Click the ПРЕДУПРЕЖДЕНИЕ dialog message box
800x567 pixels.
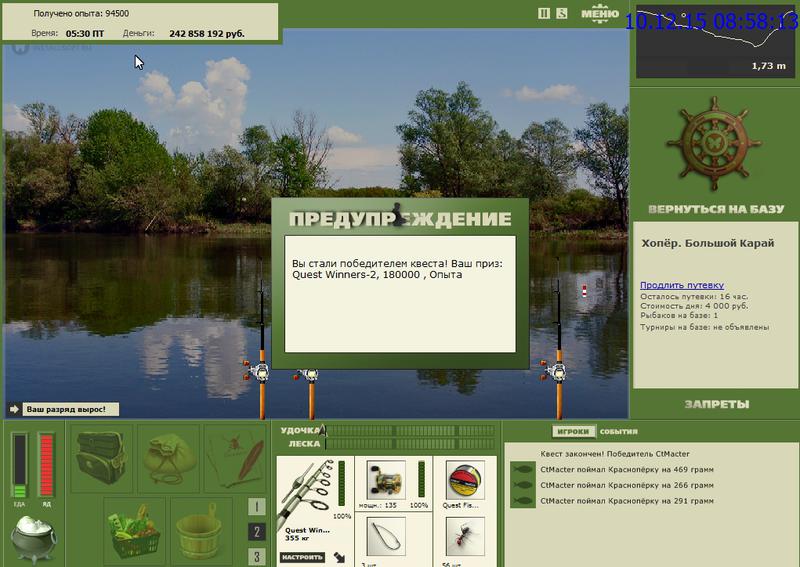pos(400,294)
